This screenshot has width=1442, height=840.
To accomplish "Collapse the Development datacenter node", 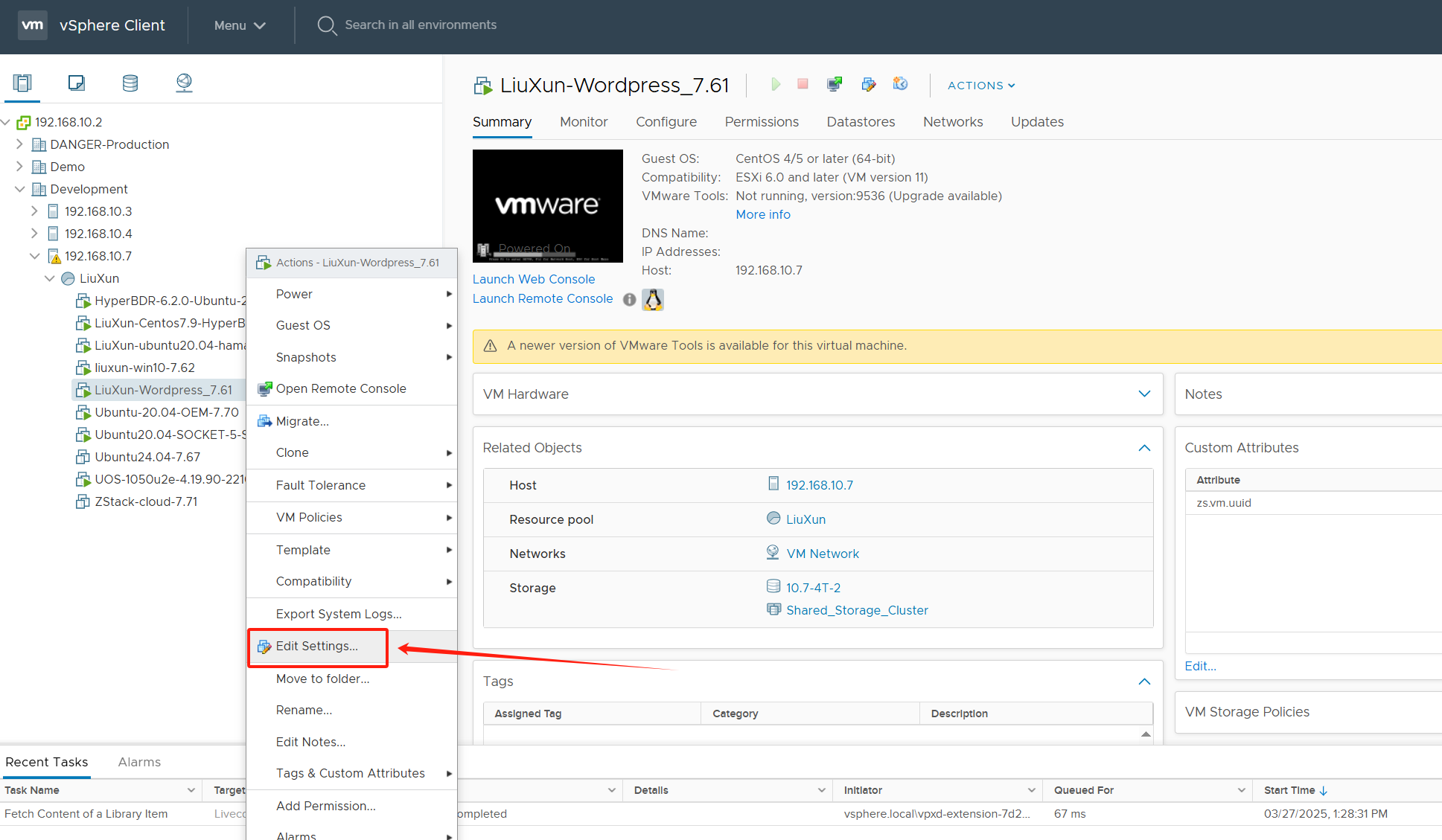I will [19, 189].
